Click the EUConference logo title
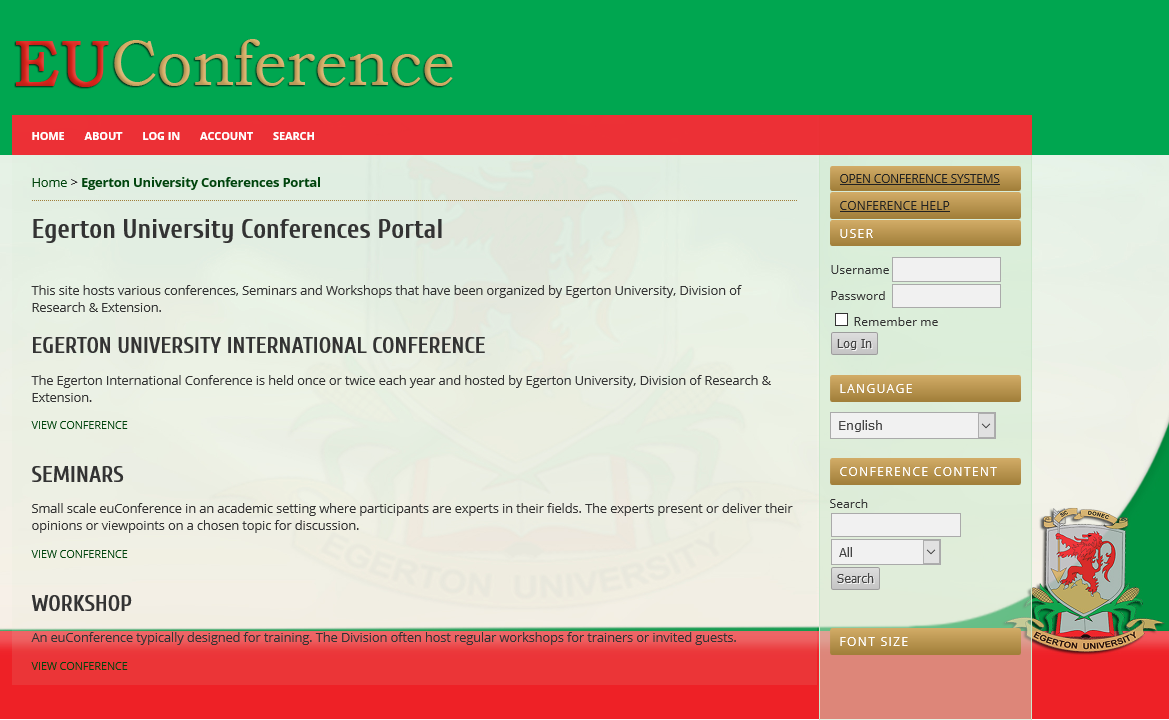Viewport: 1169px width, 720px height. tap(234, 64)
